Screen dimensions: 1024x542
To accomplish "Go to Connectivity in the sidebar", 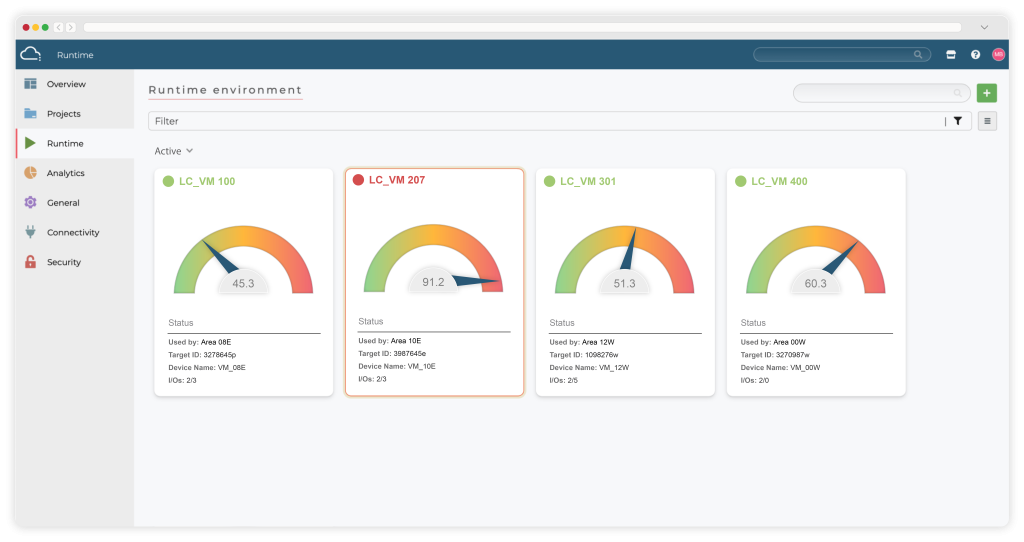I will coord(73,232).
